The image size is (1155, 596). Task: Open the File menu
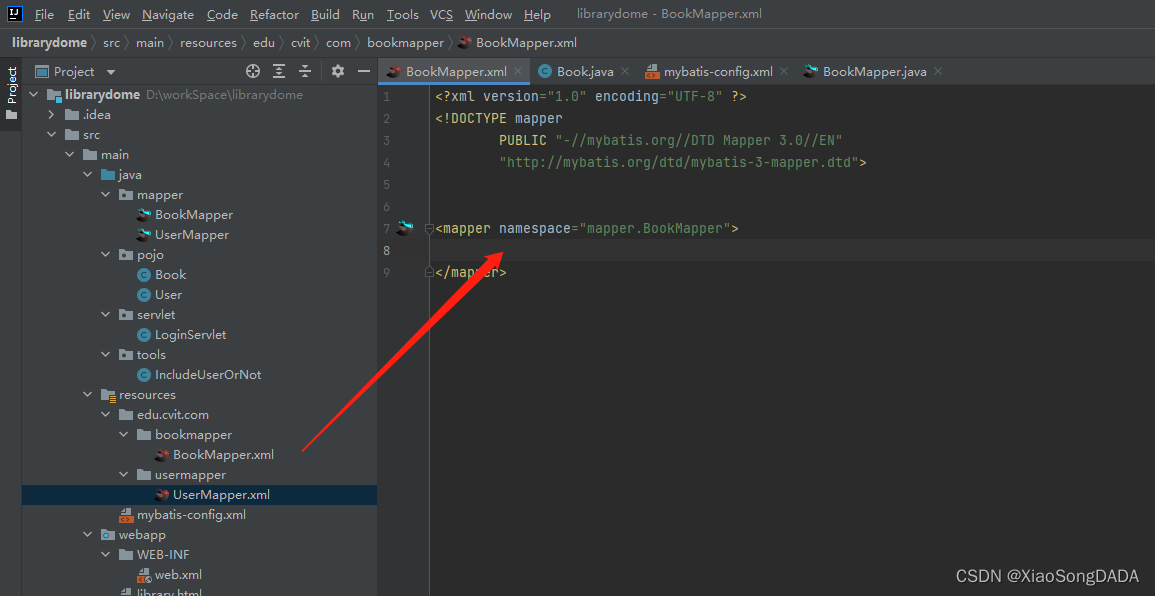44,15
